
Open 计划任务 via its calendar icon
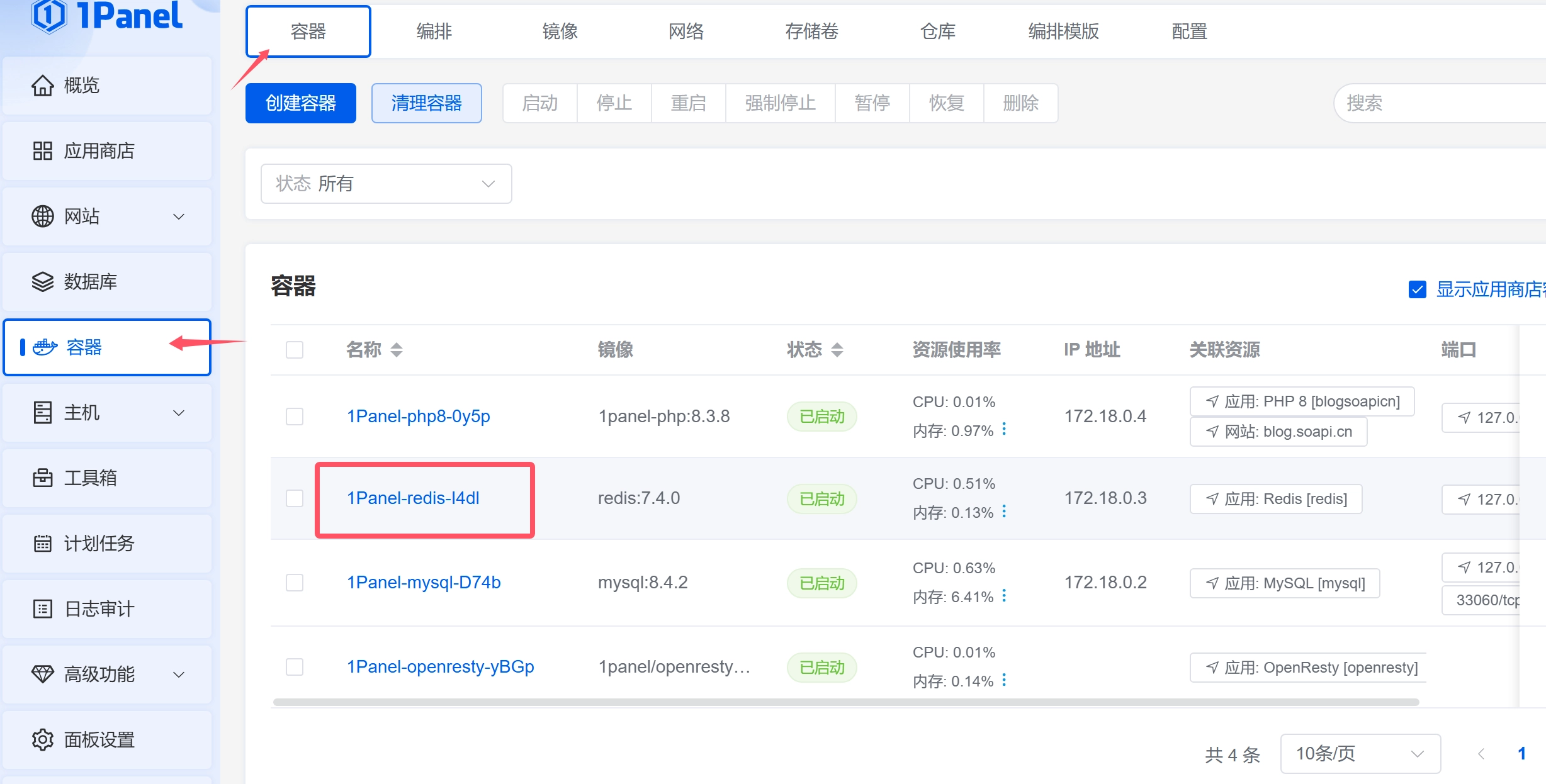click(x=42, y=544)
